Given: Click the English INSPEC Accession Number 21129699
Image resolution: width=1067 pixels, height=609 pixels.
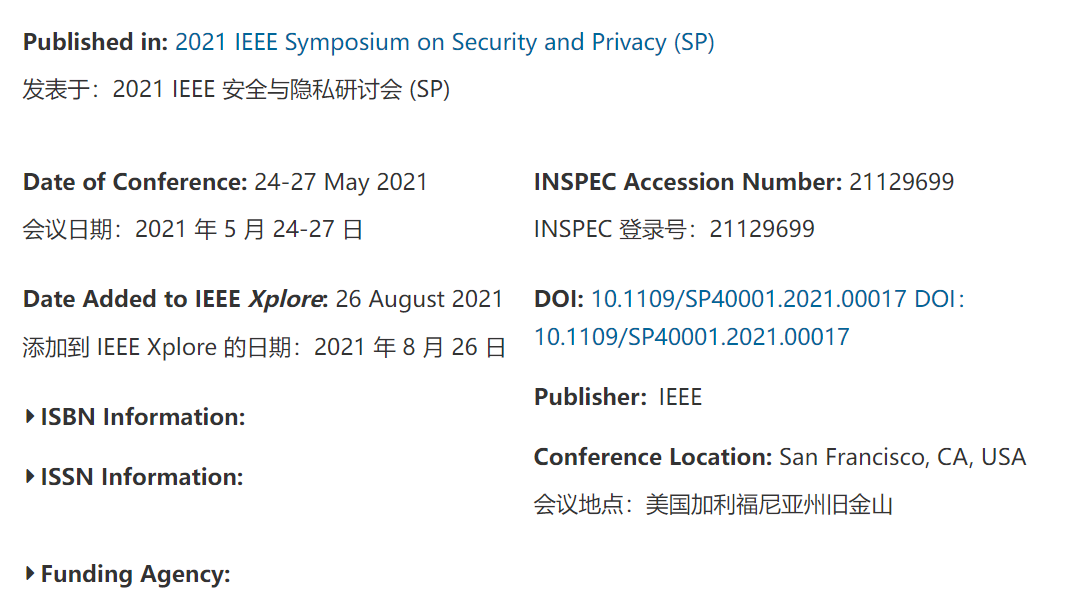Looking at the screenshot, I should 901,182.
